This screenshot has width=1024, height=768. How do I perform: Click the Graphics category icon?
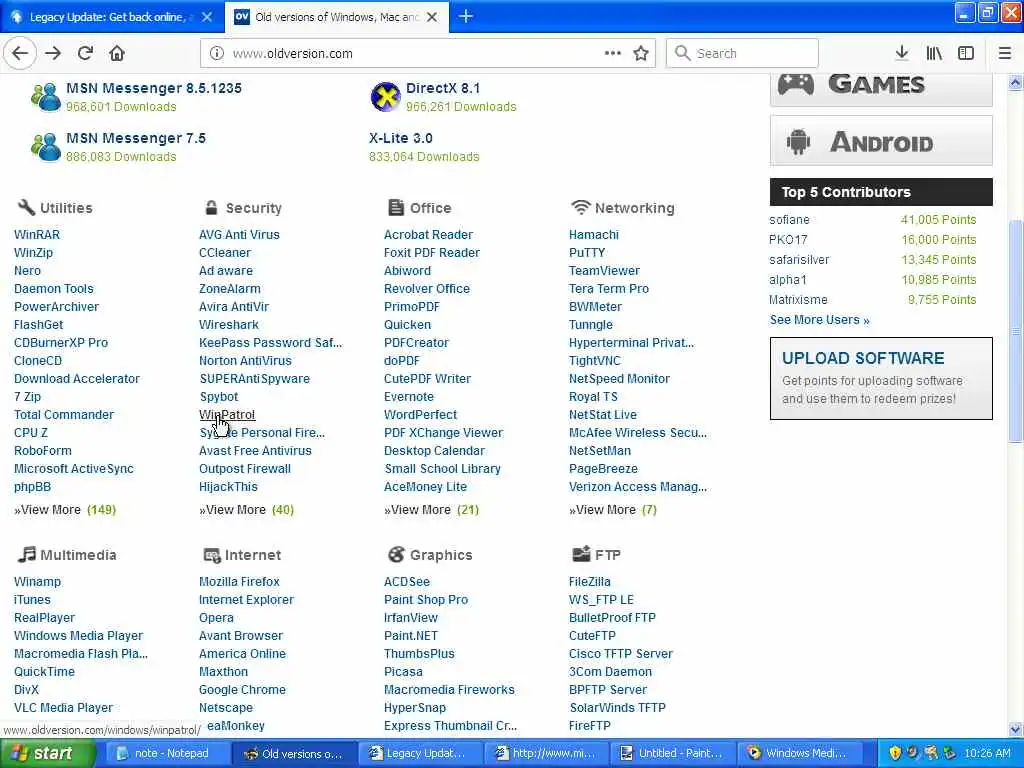tap(396, 554)
